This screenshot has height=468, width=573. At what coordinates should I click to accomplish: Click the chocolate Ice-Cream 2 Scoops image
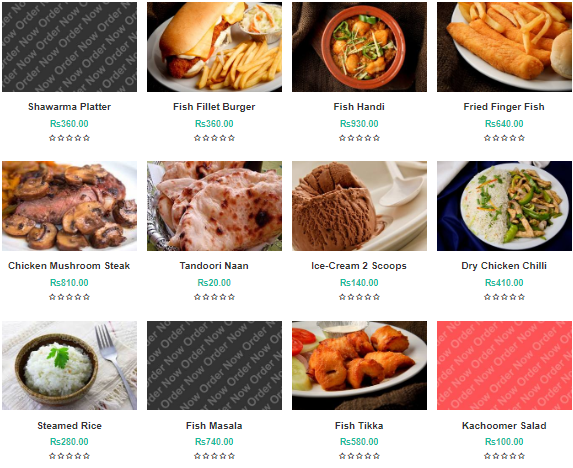359,206
